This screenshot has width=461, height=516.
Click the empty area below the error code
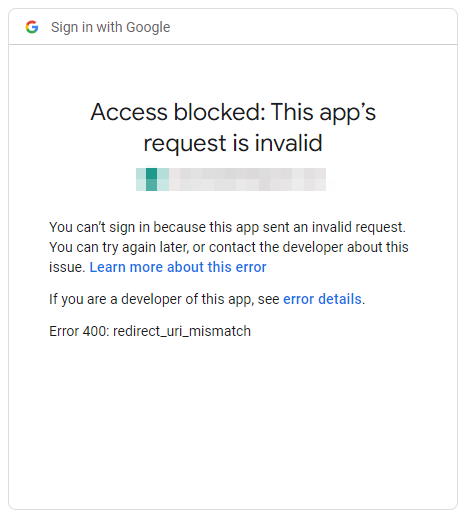tap(233, 420)
